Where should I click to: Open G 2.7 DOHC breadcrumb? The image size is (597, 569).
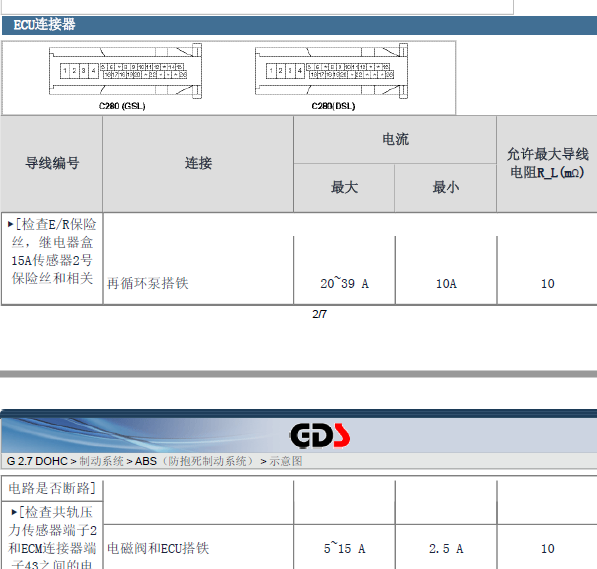click(x=37, y=461)
